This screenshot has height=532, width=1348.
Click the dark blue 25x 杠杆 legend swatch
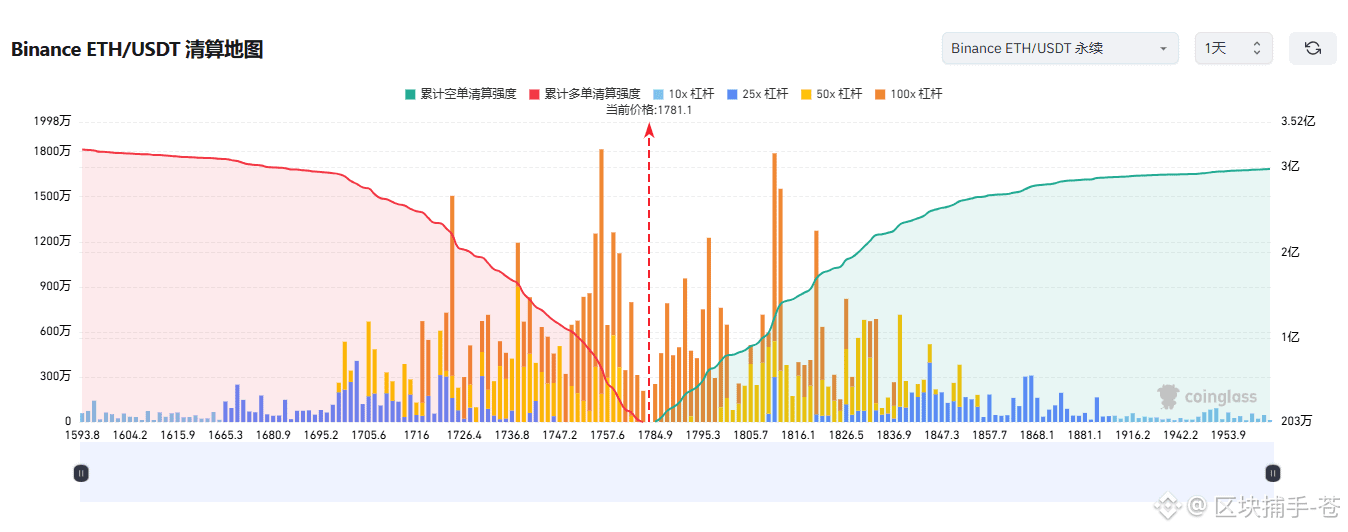pos(733,94)
